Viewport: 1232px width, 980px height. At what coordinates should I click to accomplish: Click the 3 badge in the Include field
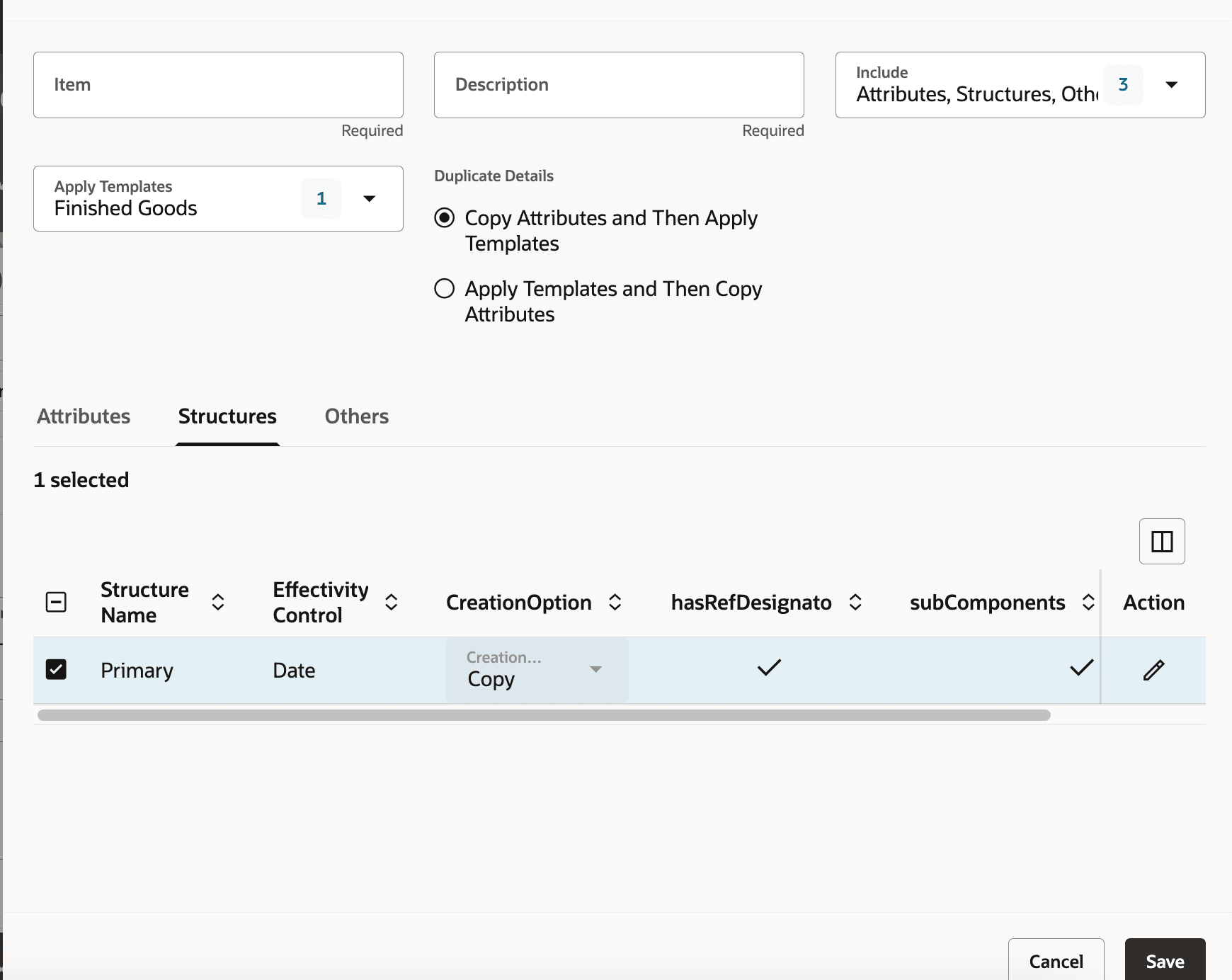pyautogui.click(x=1123, y=84)
